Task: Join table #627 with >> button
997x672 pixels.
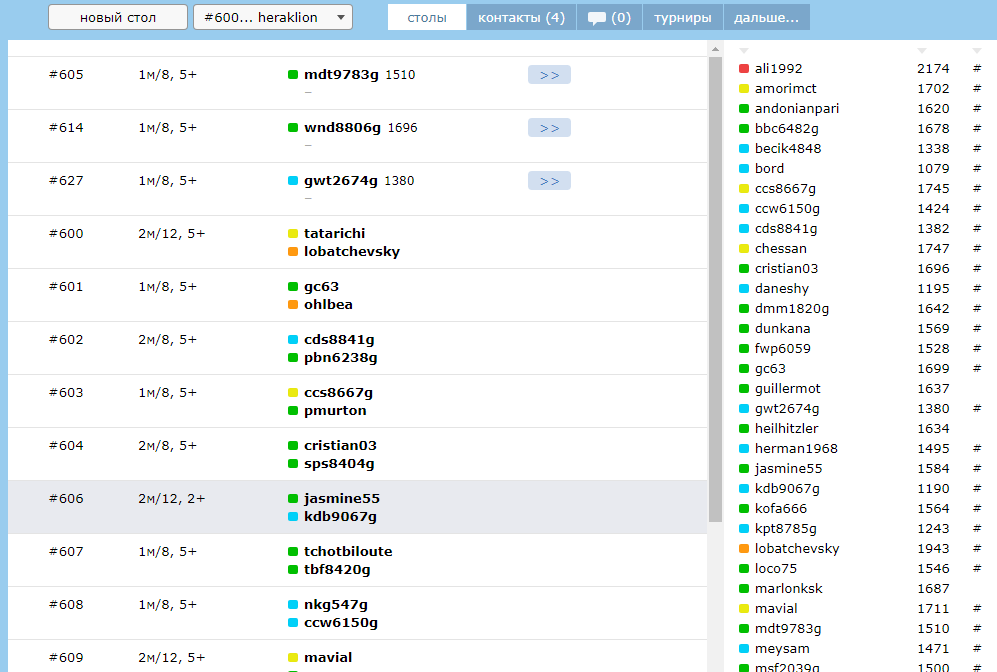Action: point(549,181)
